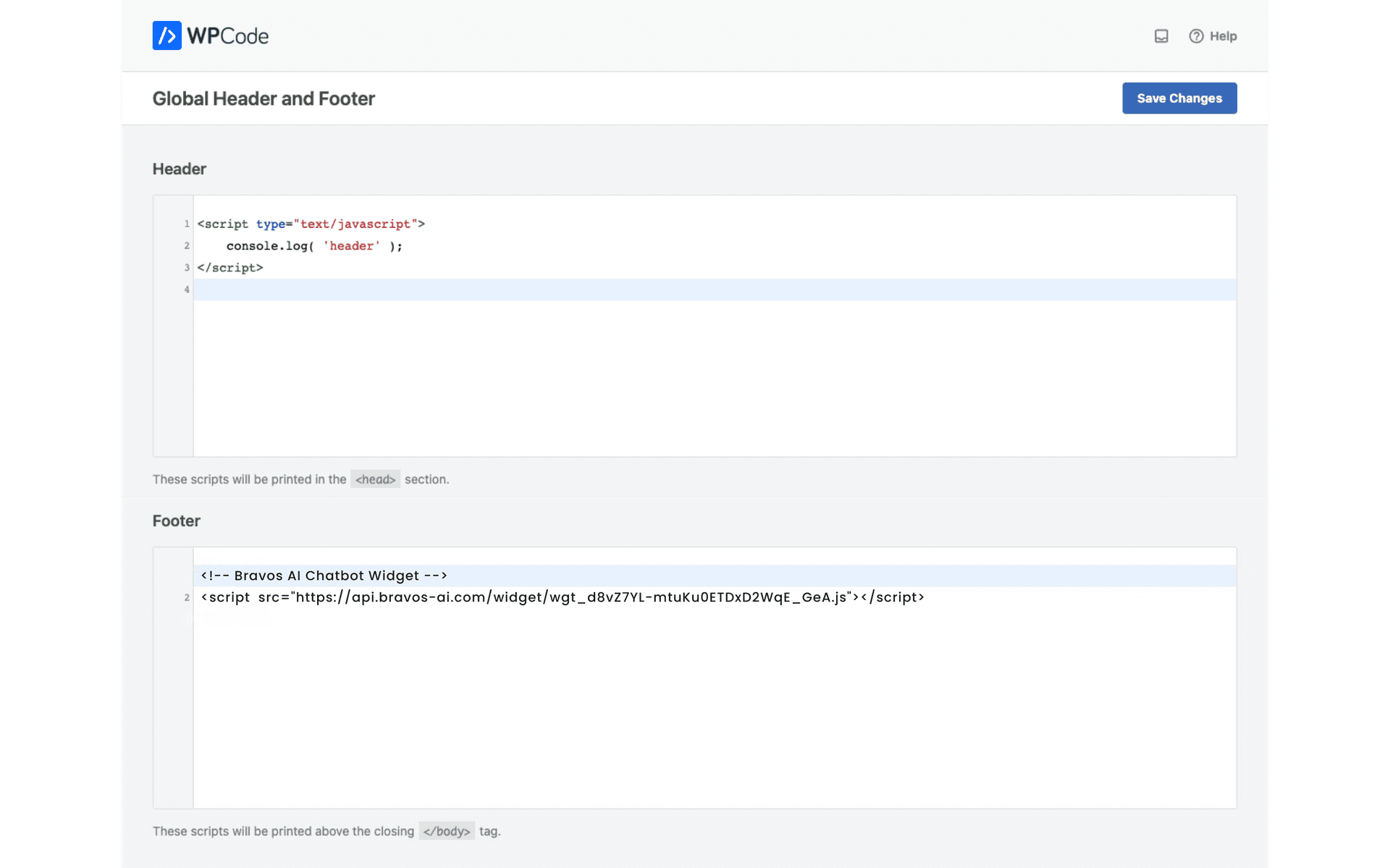Place cursor on console.log line in Header

point(311,246)
